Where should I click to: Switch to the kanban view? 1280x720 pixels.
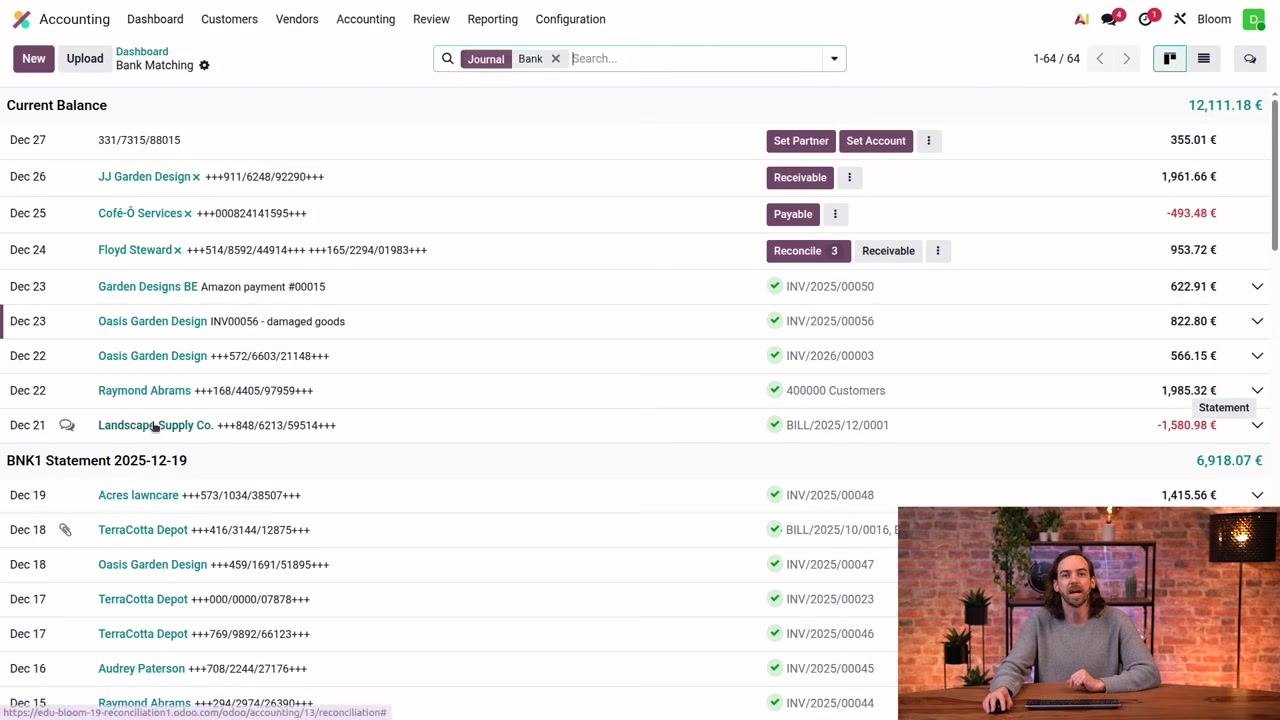(1169, 59)
